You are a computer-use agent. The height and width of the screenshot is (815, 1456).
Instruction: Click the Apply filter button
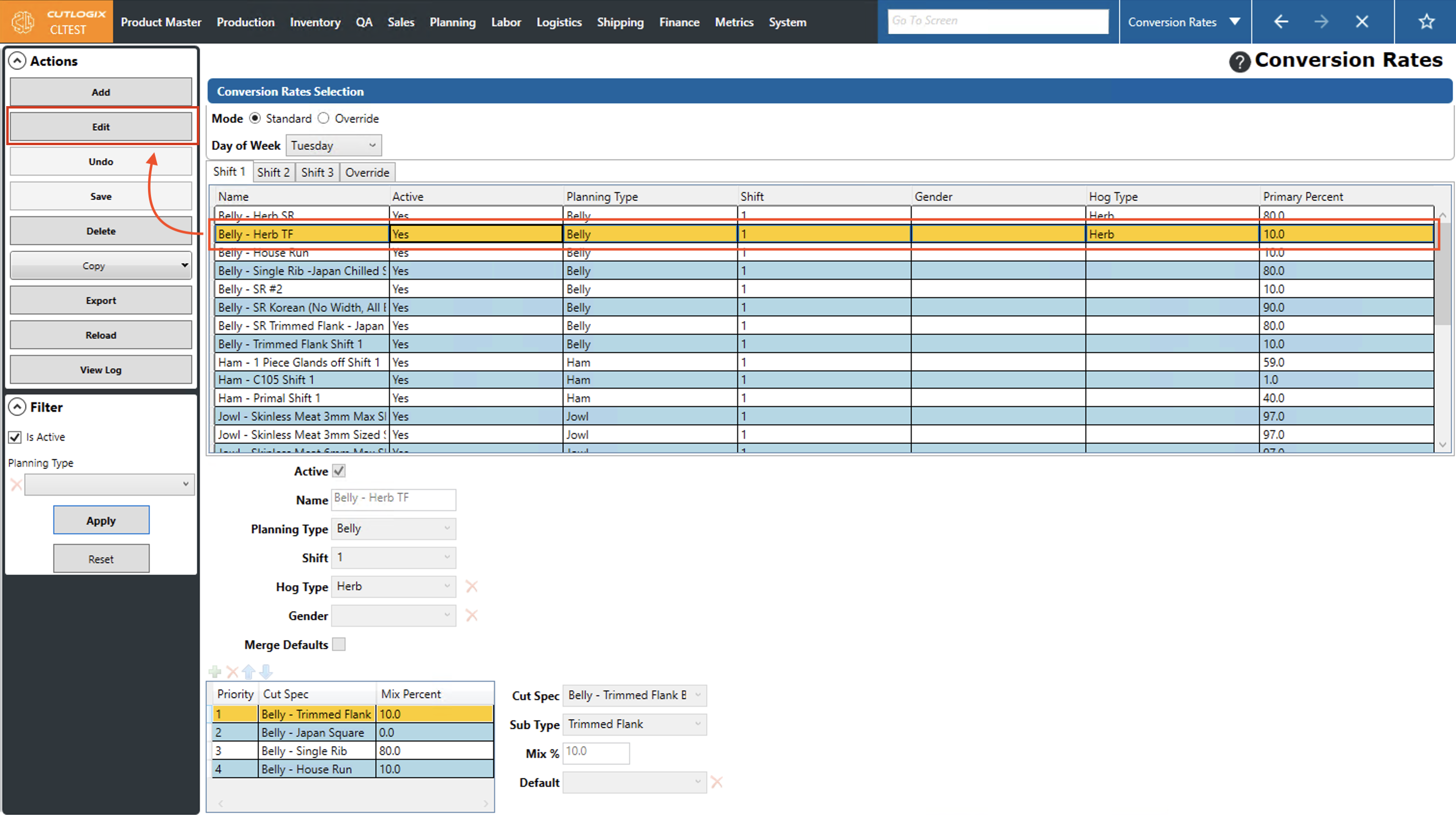[x=101, y=520]
